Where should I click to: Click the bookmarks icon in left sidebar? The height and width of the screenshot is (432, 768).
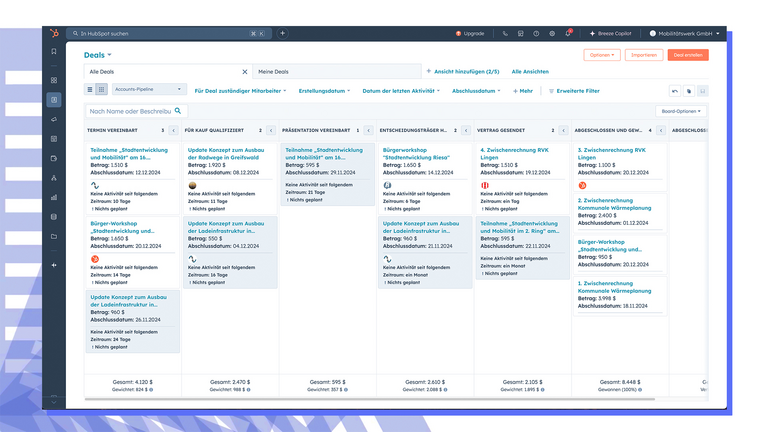[x=54, y=51]
